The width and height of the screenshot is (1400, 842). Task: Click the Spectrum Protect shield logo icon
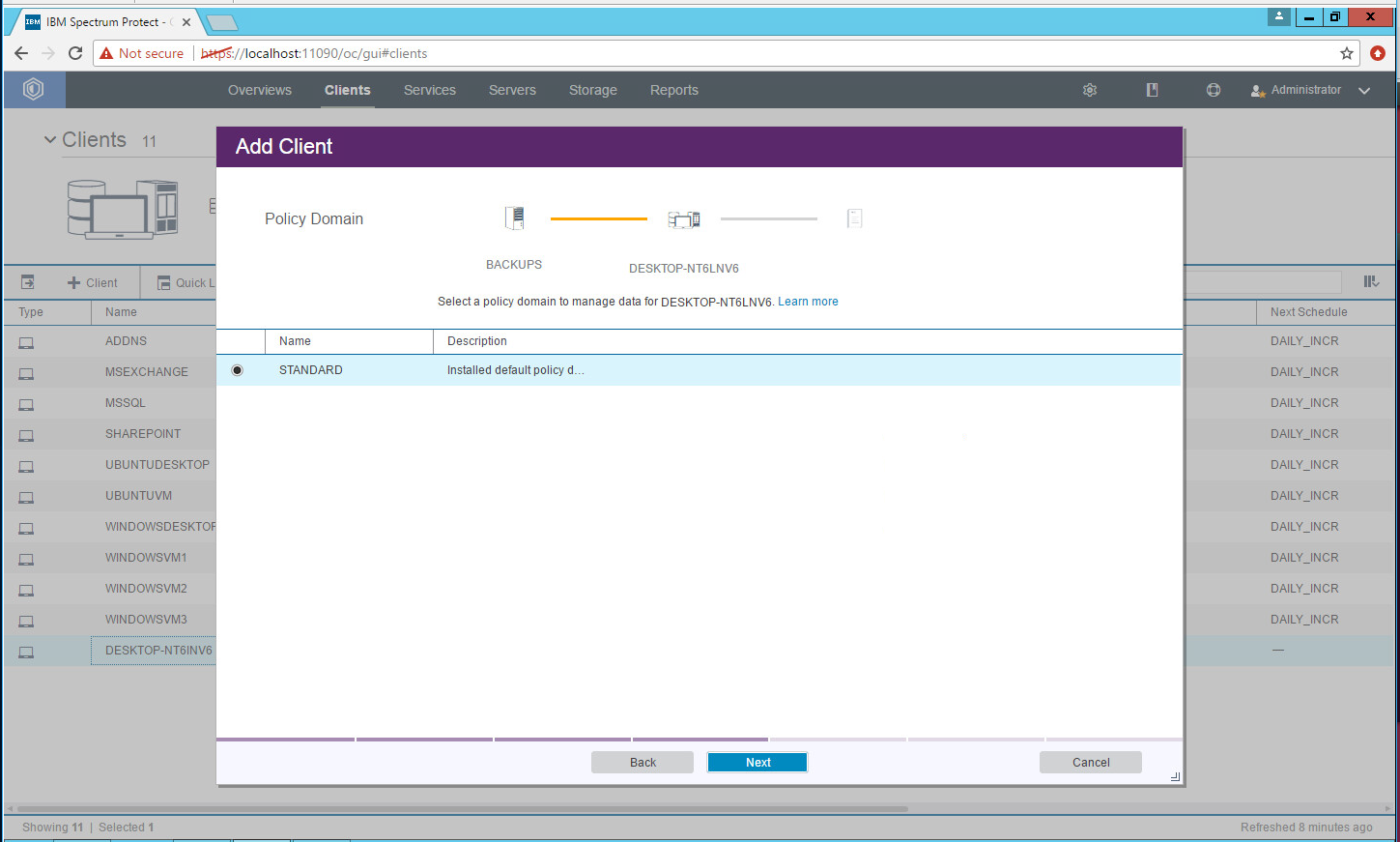[x=34, y=90]
